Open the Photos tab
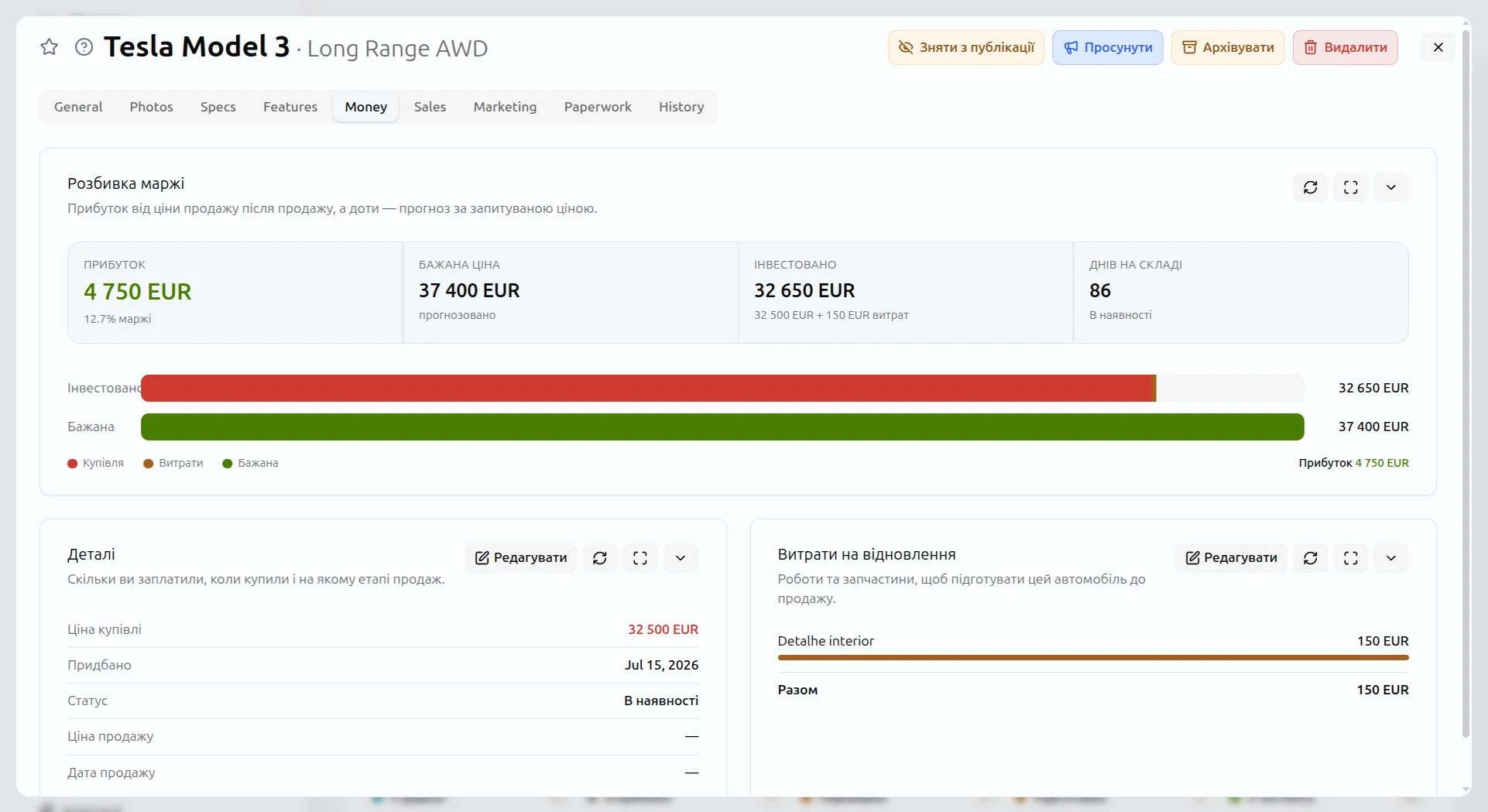The width and height of the screenshot is (1488, 812). [151, 107]
